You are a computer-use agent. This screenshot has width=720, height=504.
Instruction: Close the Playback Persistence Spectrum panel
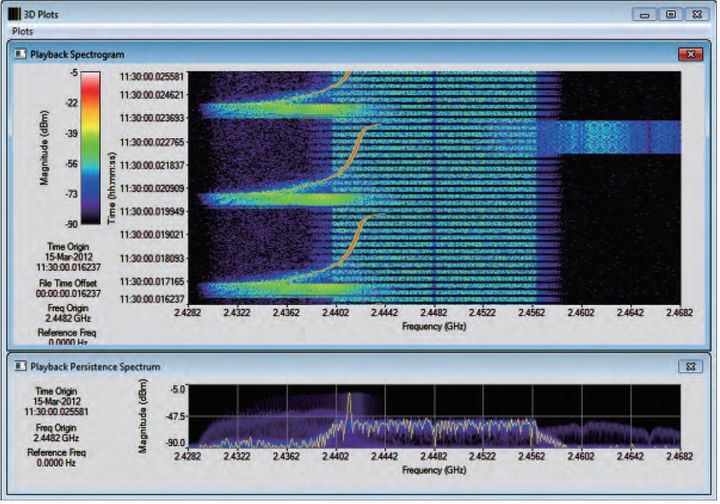click(689, 366)
